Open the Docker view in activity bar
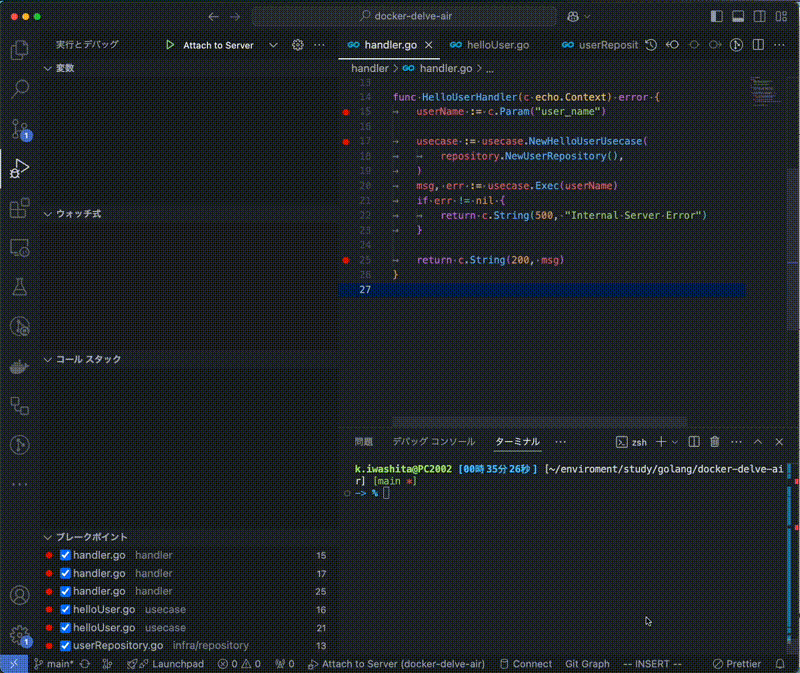 pyautogui.click(x=20, y=366)
